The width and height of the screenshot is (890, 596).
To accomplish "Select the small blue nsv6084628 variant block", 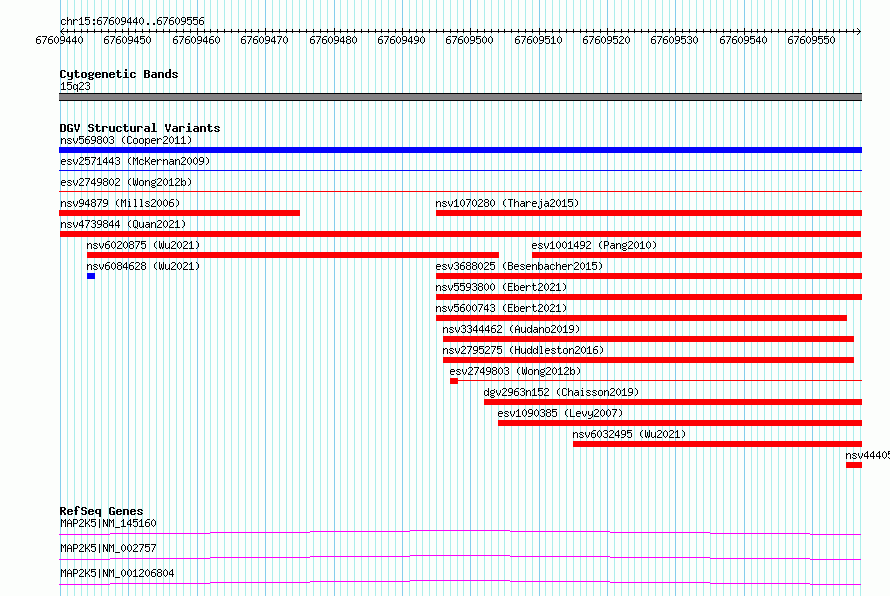I will click(91, 276).
